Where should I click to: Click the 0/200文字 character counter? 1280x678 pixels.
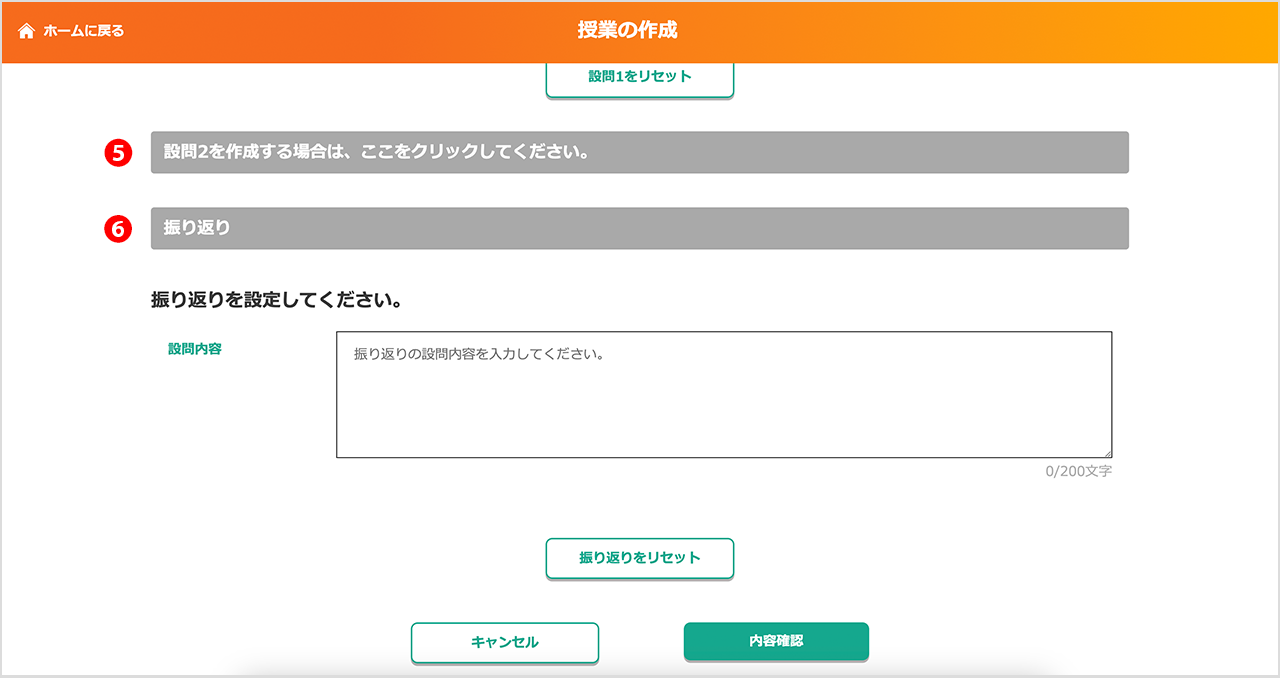click(1078, 471)
